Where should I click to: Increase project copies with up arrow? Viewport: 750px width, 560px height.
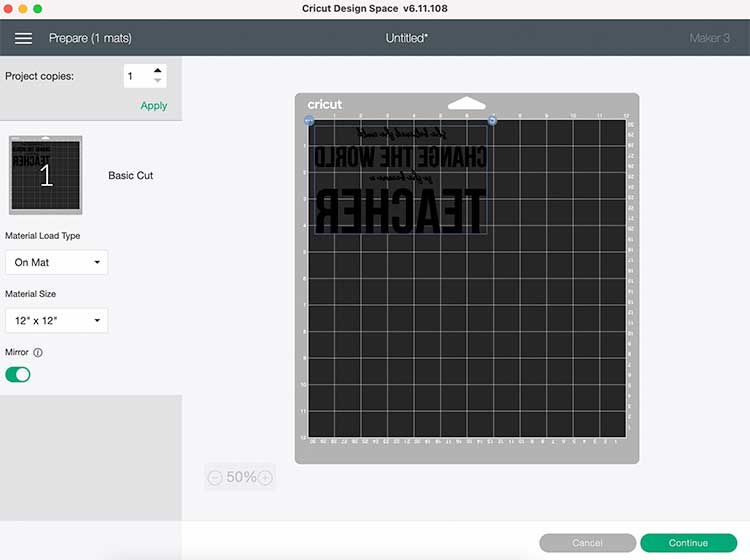[157, 70]
